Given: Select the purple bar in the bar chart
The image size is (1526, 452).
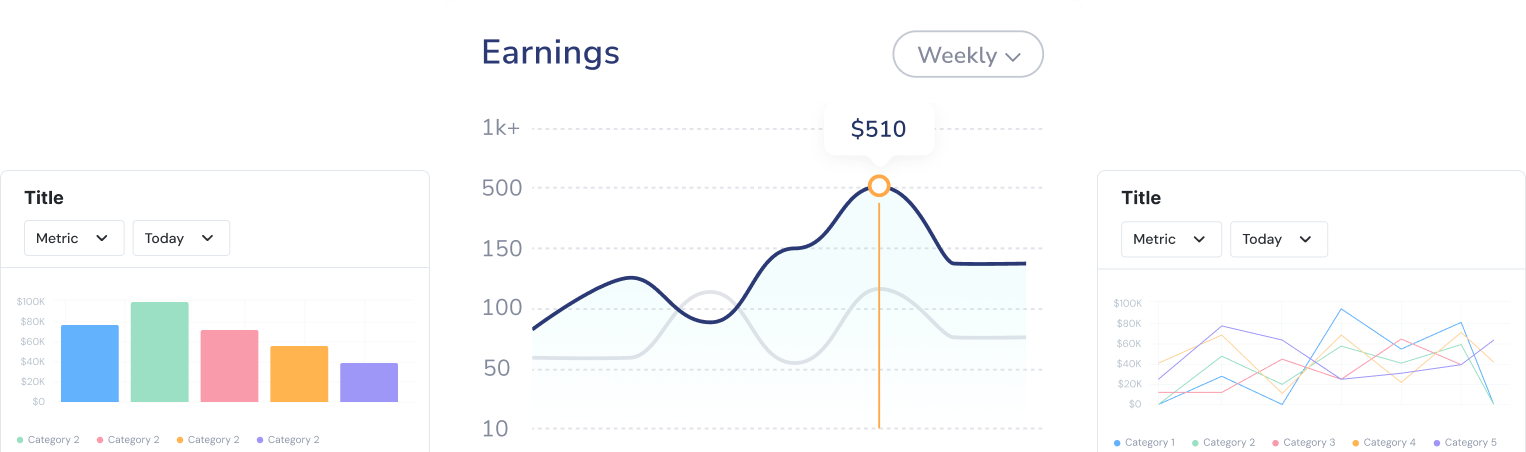Looking at the screenshot, I should point(369,382).
